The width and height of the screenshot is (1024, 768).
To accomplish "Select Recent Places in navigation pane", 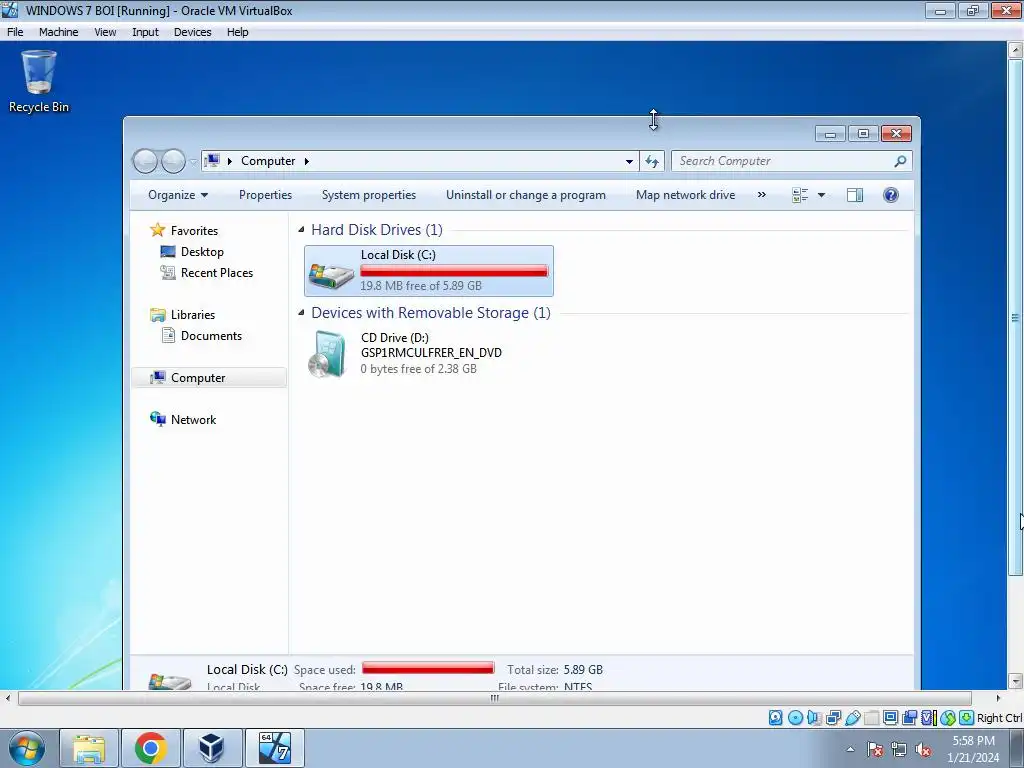I will pos(216,273).
